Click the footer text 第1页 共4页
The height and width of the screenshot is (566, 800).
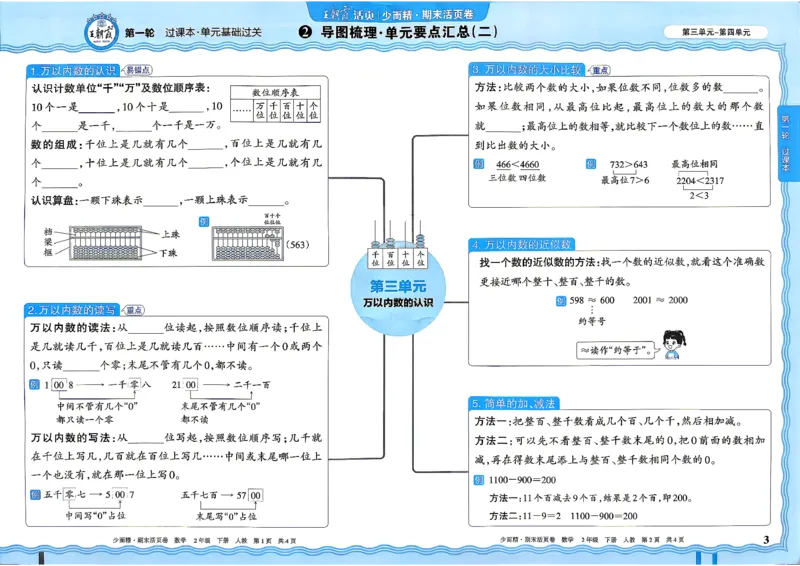274,540
